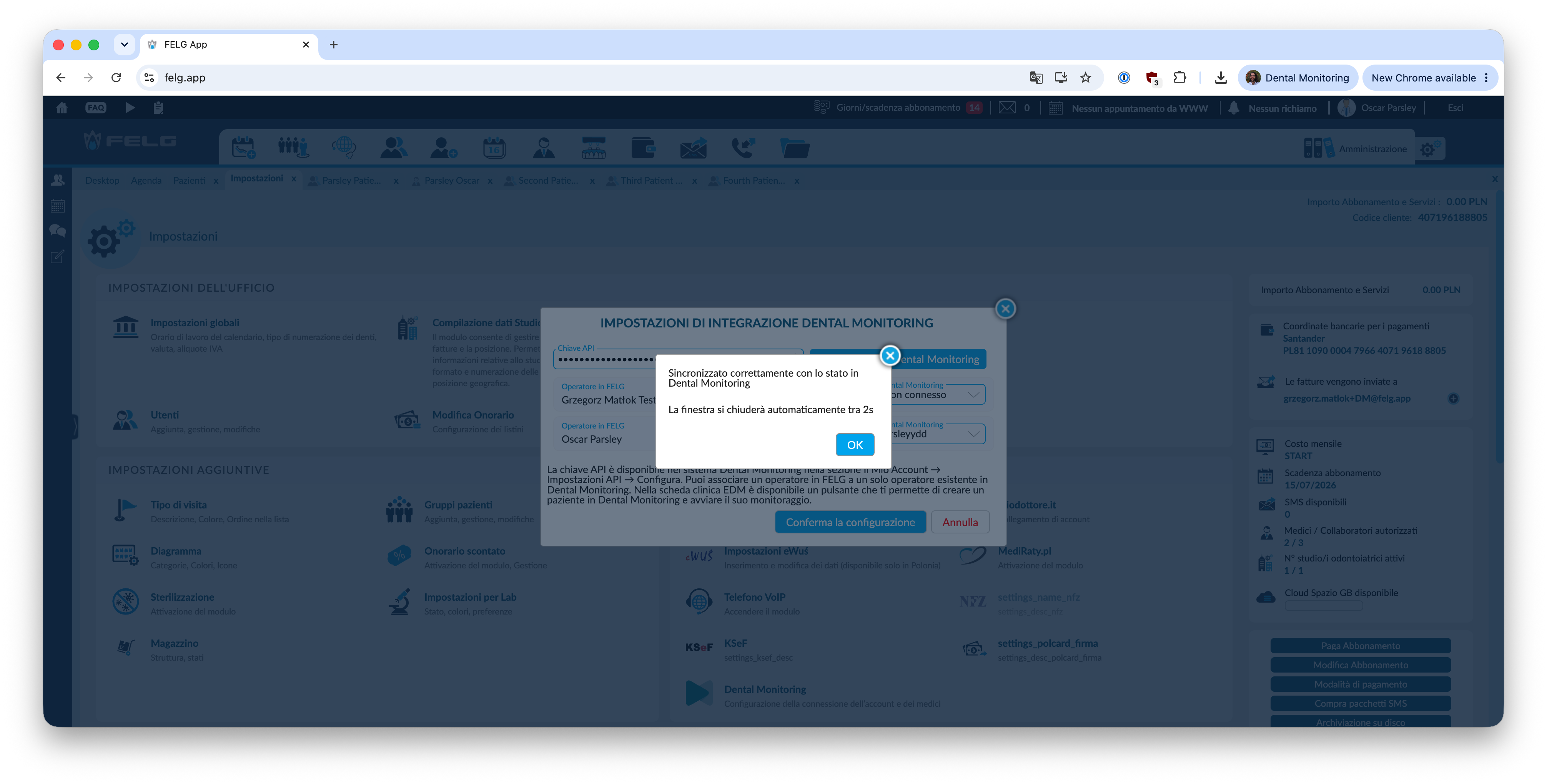
Task: Open Chrome translate page icon
Action: coord(1035,78)
